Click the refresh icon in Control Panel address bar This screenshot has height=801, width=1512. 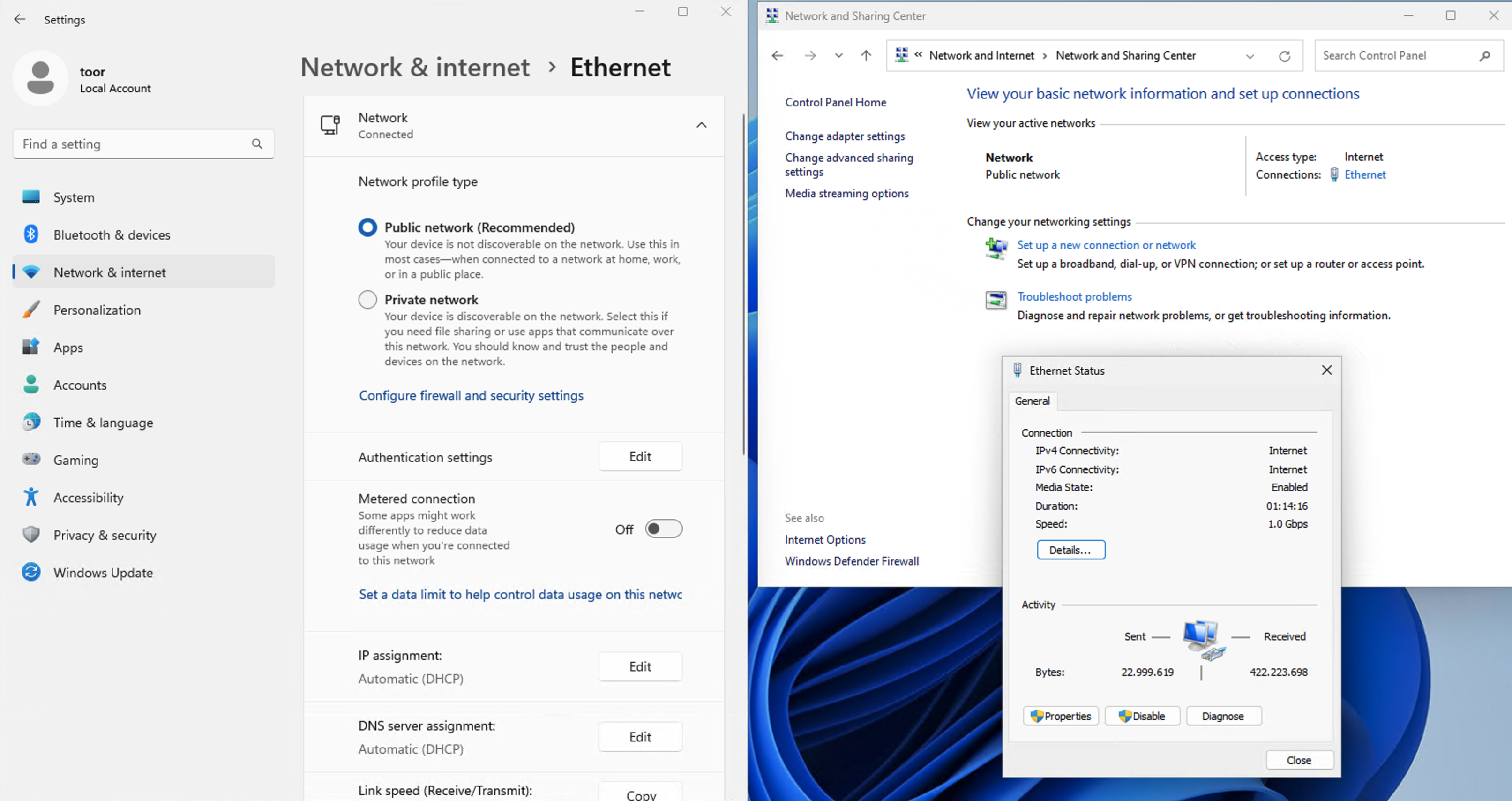pos(1284,56)
